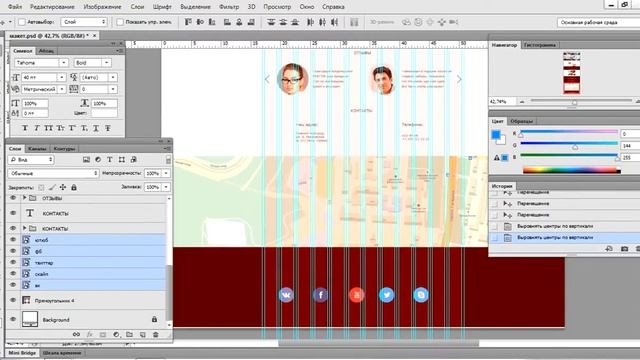
Task: Filter layers by shape layers
Action: [x=122, y=160]
